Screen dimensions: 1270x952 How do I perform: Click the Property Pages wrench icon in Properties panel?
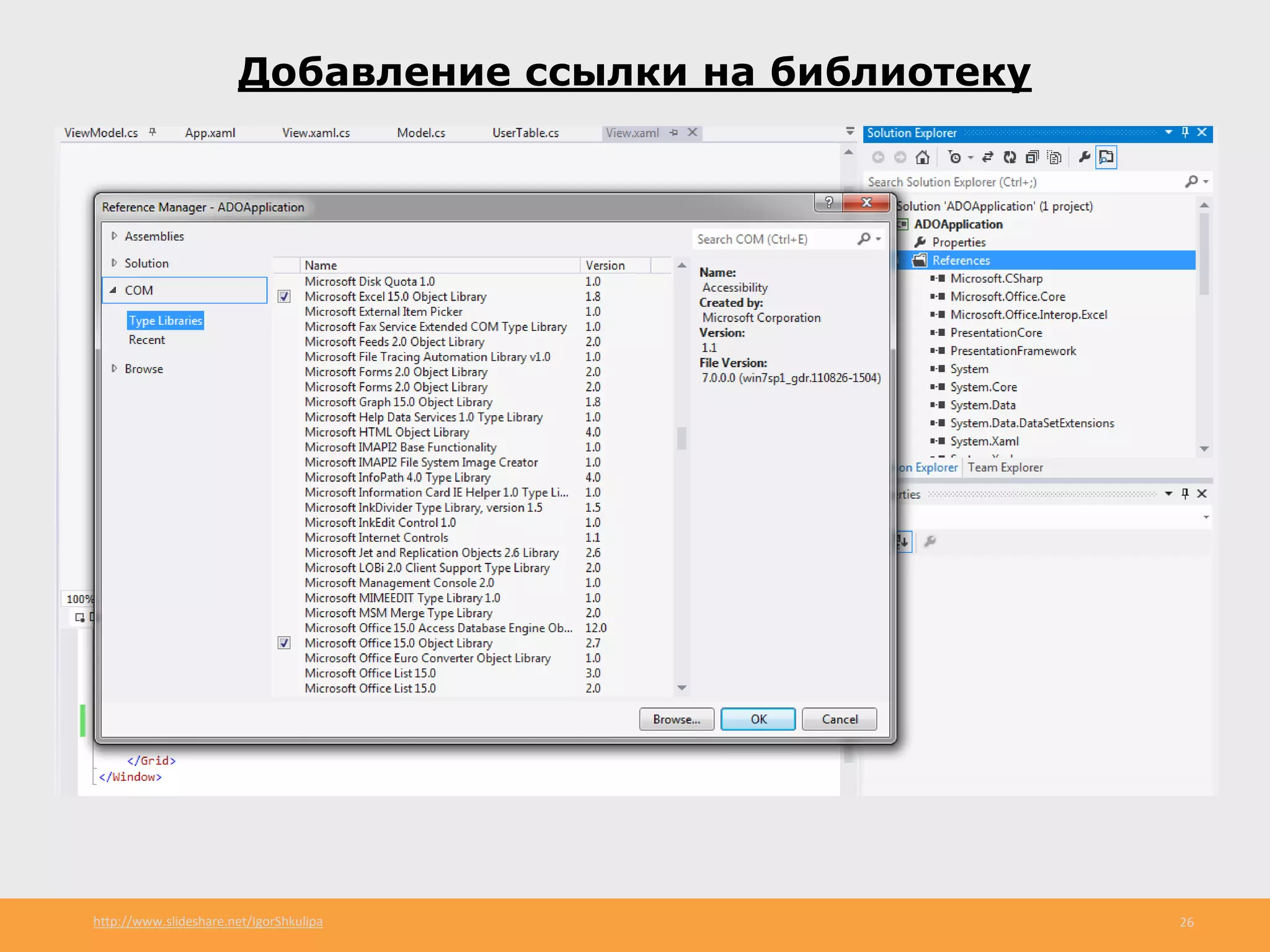(930, 542)
